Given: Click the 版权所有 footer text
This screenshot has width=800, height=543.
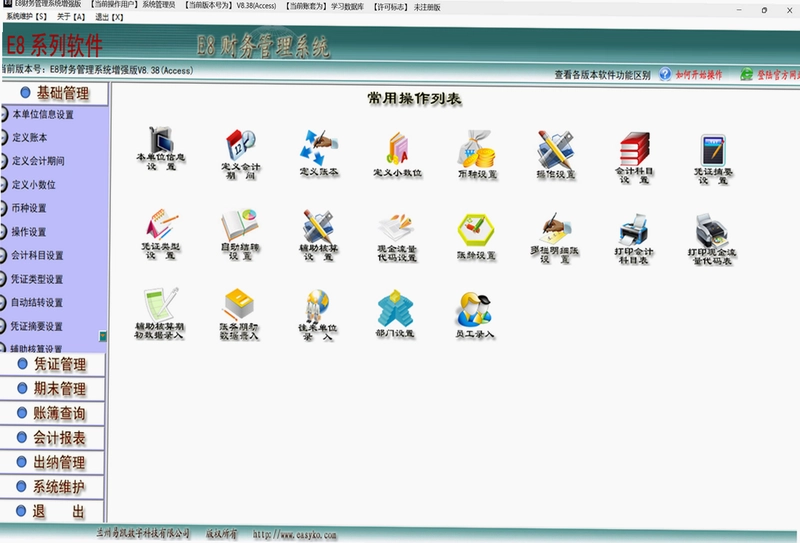Looking at the screenshot, I should tap(221, 534).
